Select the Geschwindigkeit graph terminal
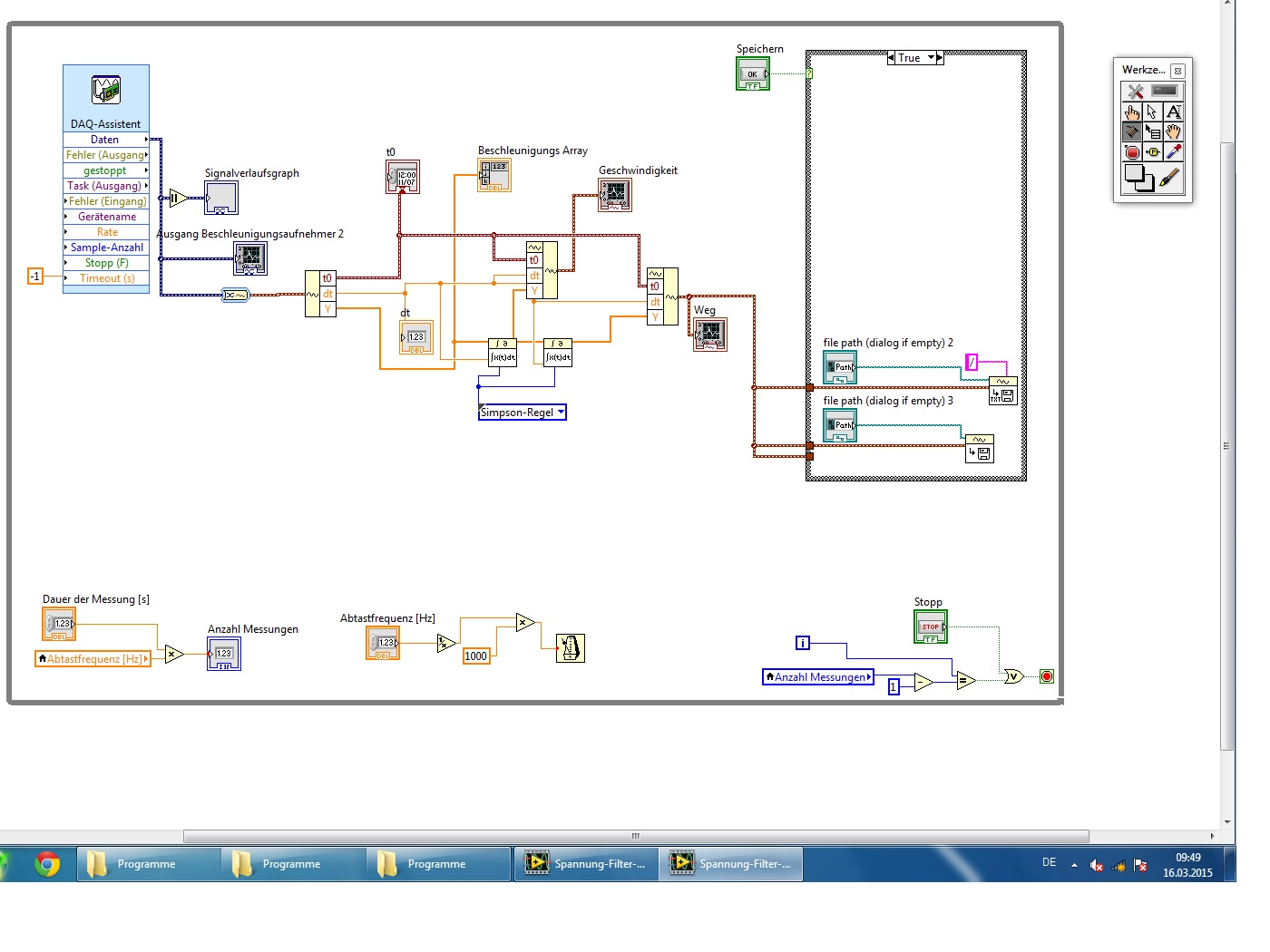 coord(615,195)
